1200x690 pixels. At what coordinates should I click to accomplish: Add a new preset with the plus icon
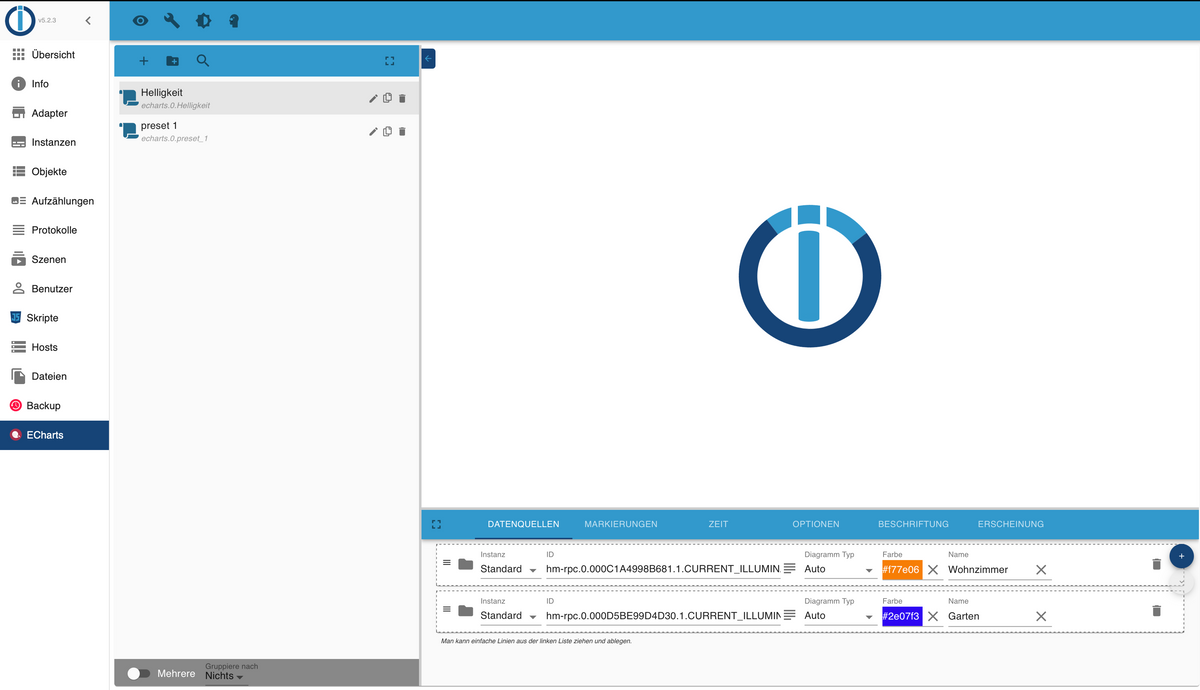(x=143, y=61)
